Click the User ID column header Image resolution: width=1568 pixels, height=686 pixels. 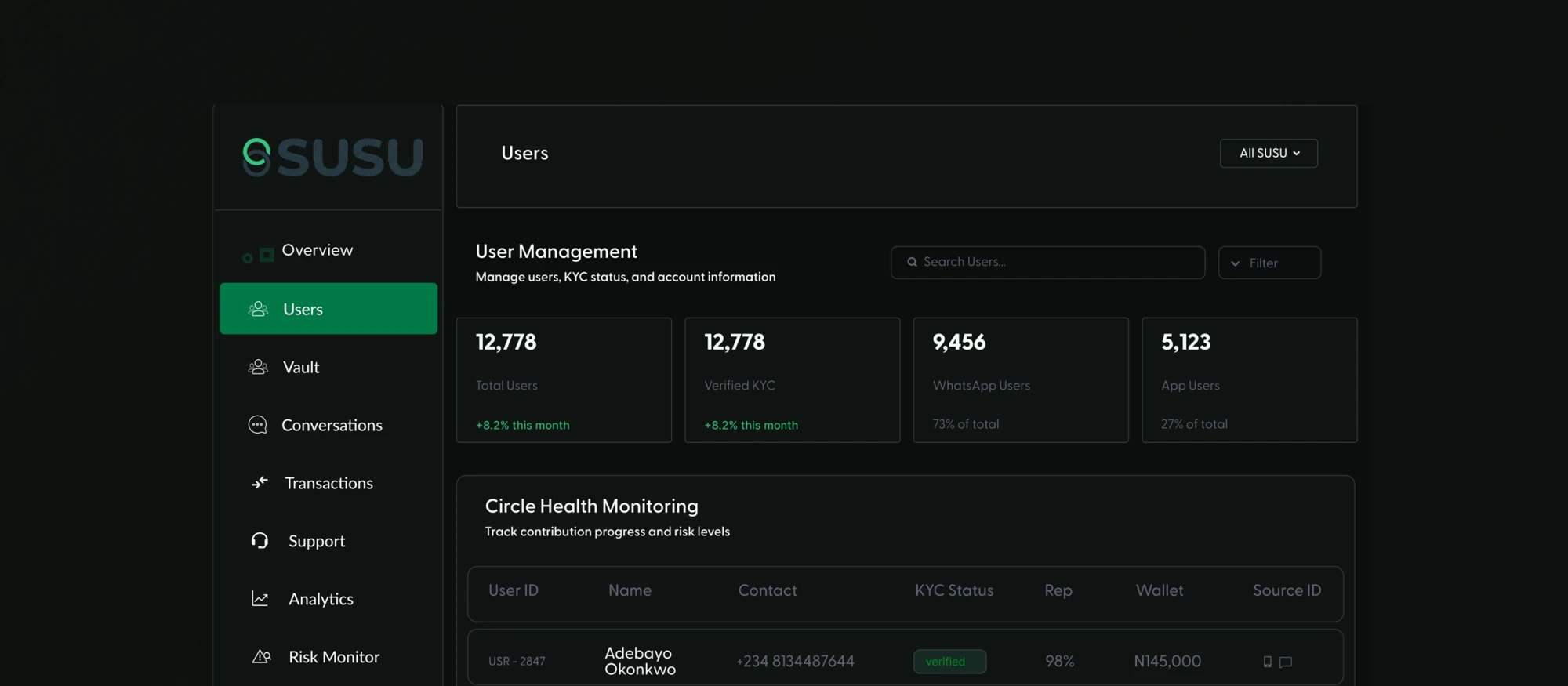[x=514, y=590]
